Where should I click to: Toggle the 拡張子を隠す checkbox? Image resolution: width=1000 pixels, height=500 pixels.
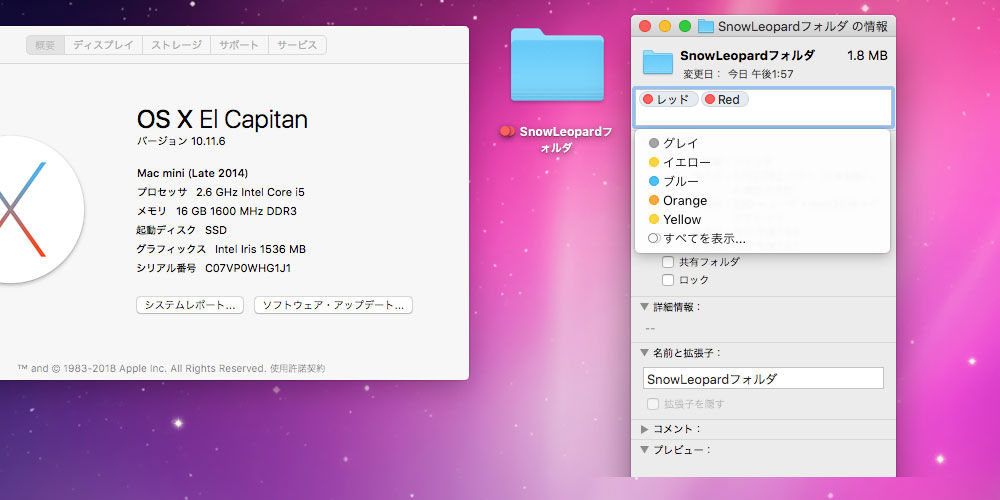652,404
